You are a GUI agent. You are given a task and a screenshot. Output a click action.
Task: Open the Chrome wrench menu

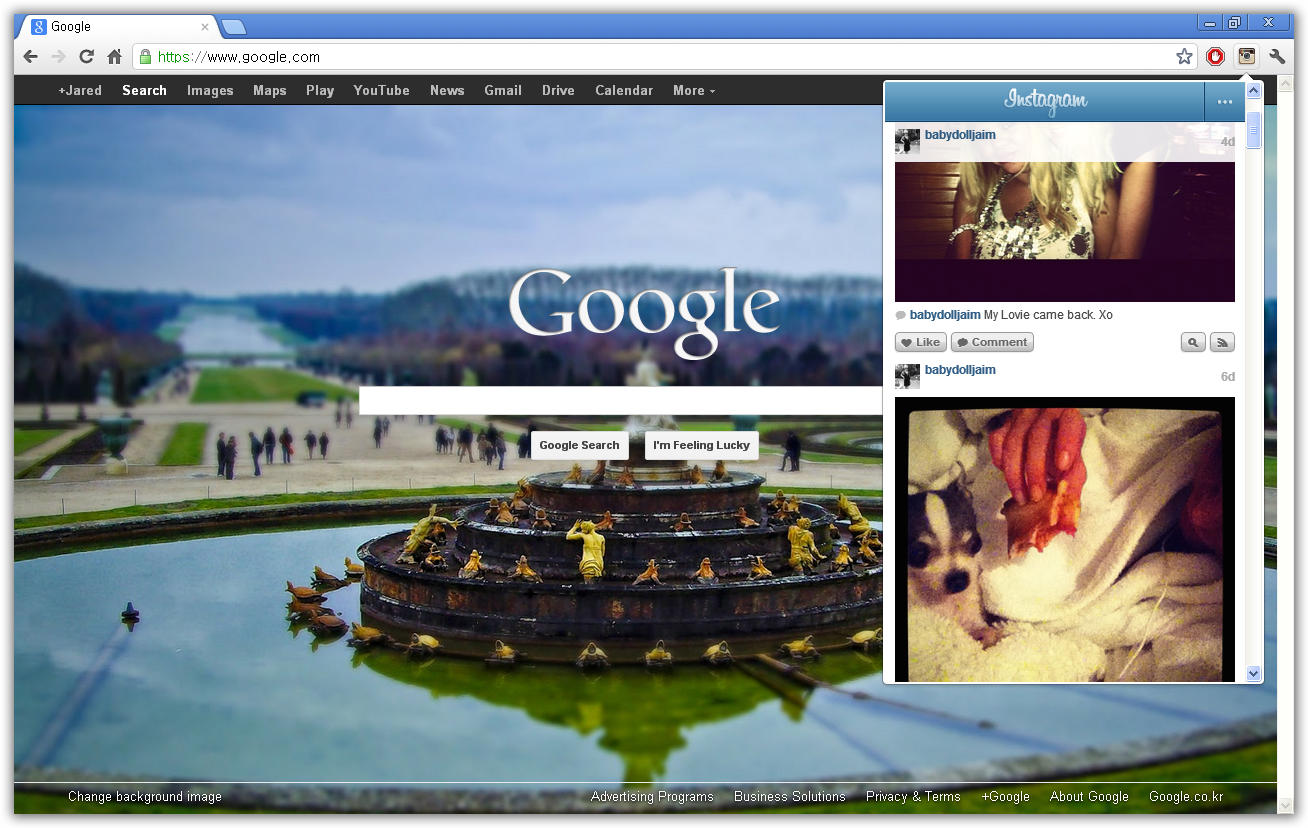[x=1277, y=57]
